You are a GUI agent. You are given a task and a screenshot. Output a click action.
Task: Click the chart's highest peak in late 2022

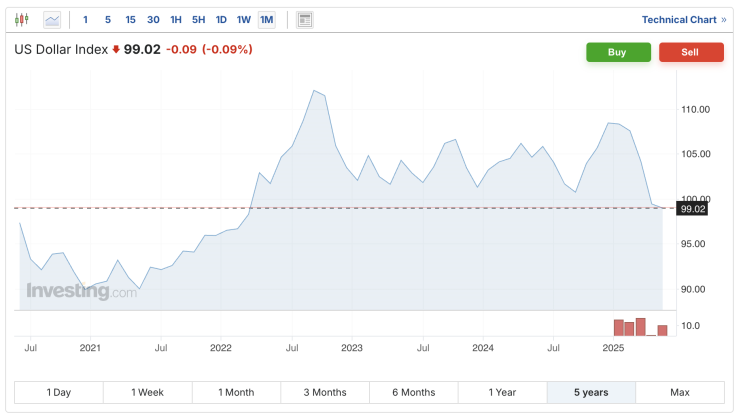314,91
